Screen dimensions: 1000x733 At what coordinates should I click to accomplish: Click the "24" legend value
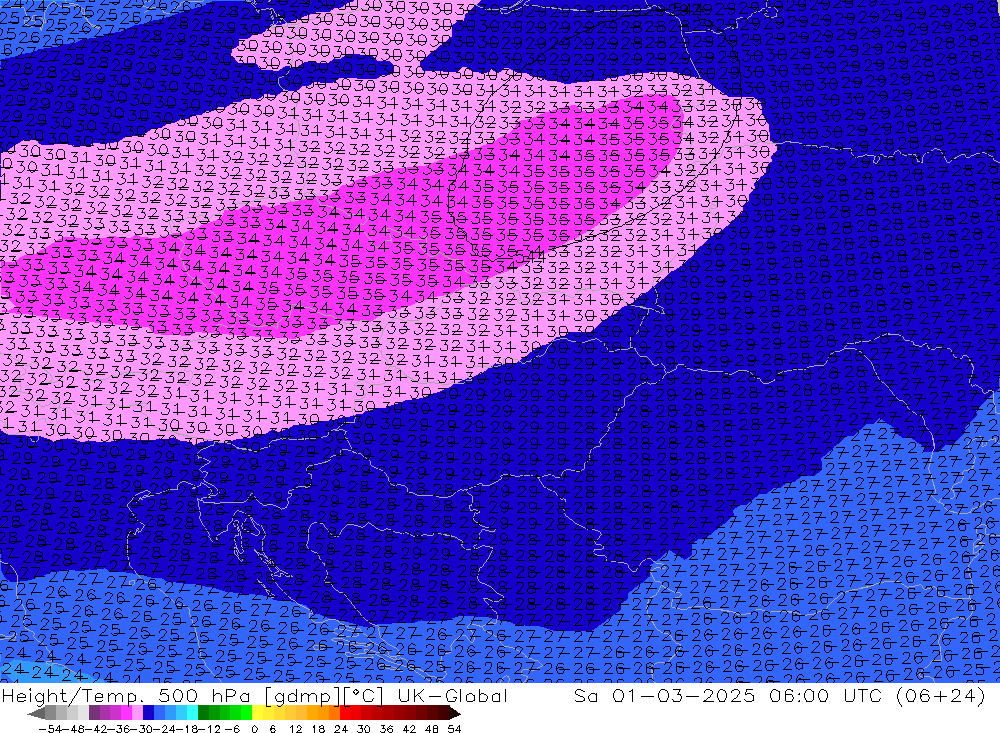[341, 729]
